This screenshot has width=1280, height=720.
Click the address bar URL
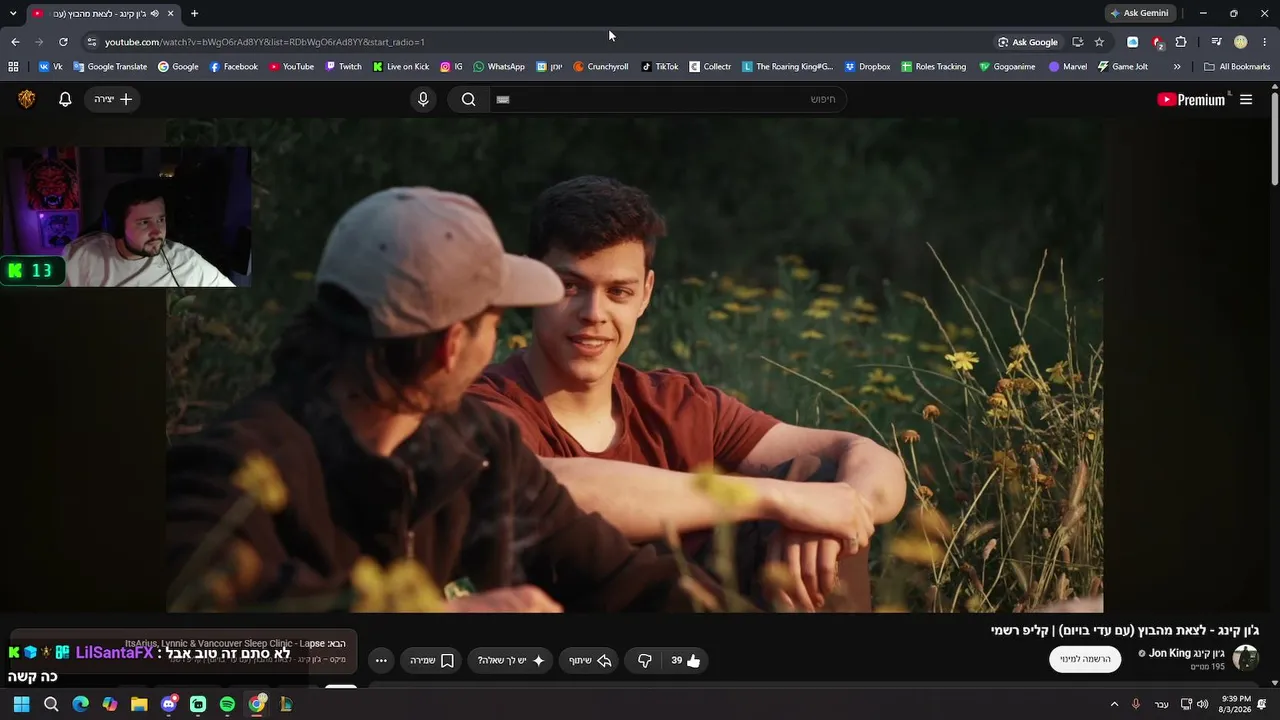[265, 42]
